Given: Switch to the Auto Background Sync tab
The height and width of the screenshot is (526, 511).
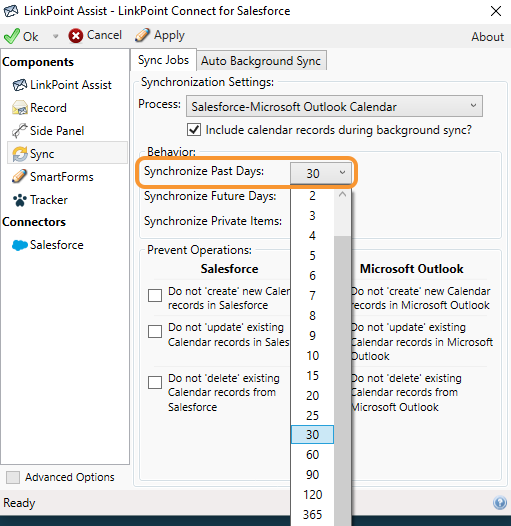Looking at the screenshot, I should pos(261,61).
